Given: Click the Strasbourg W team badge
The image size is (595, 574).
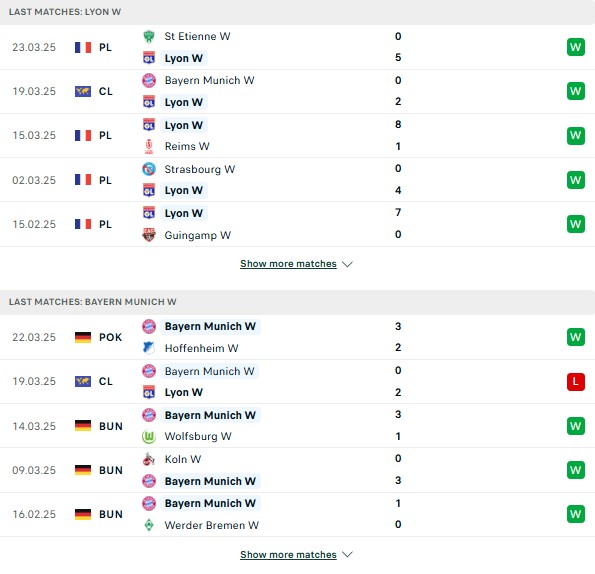Looking at the screenshot, I should point(149,169).
